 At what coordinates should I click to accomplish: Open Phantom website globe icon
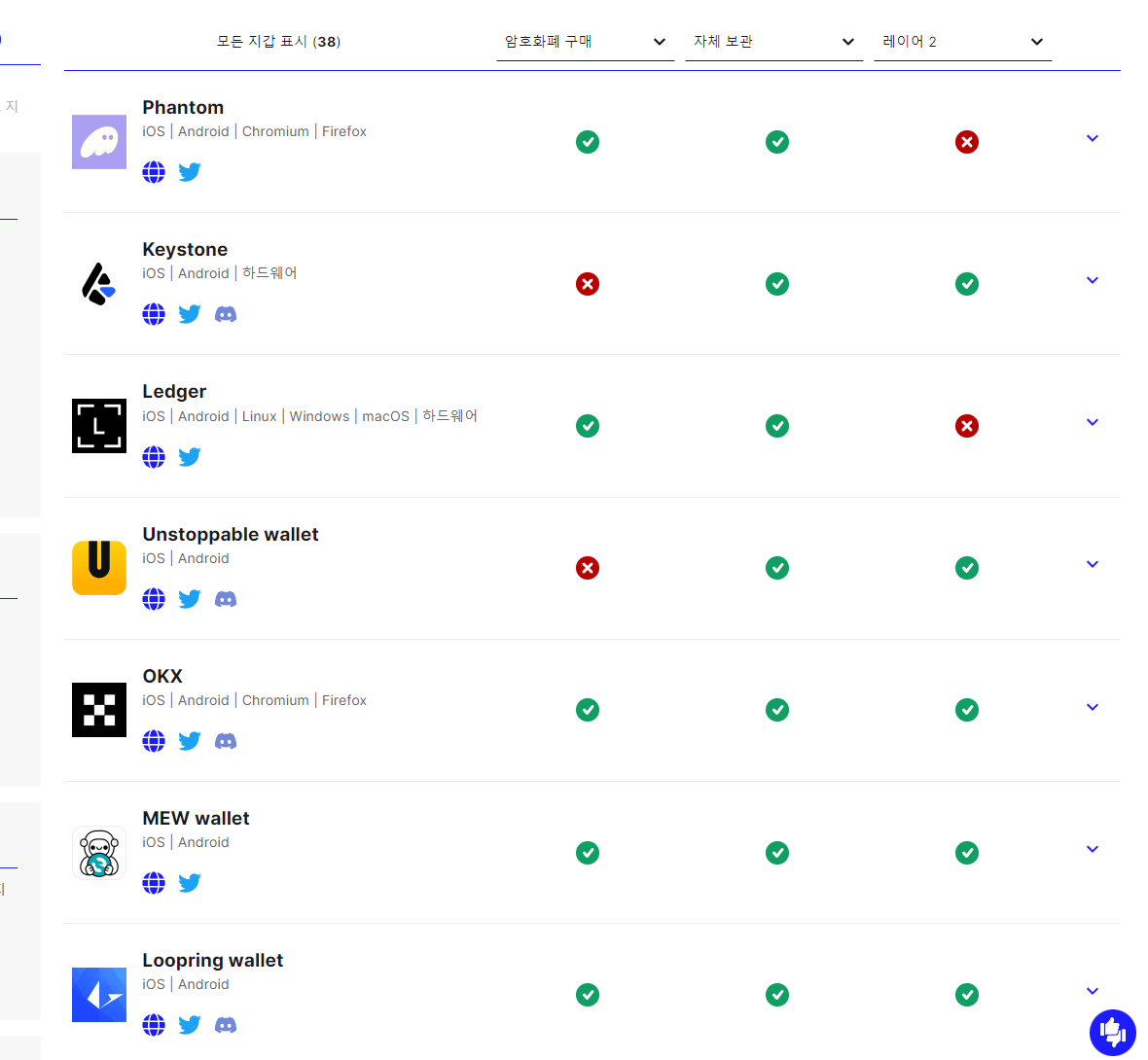pos(153,172)
